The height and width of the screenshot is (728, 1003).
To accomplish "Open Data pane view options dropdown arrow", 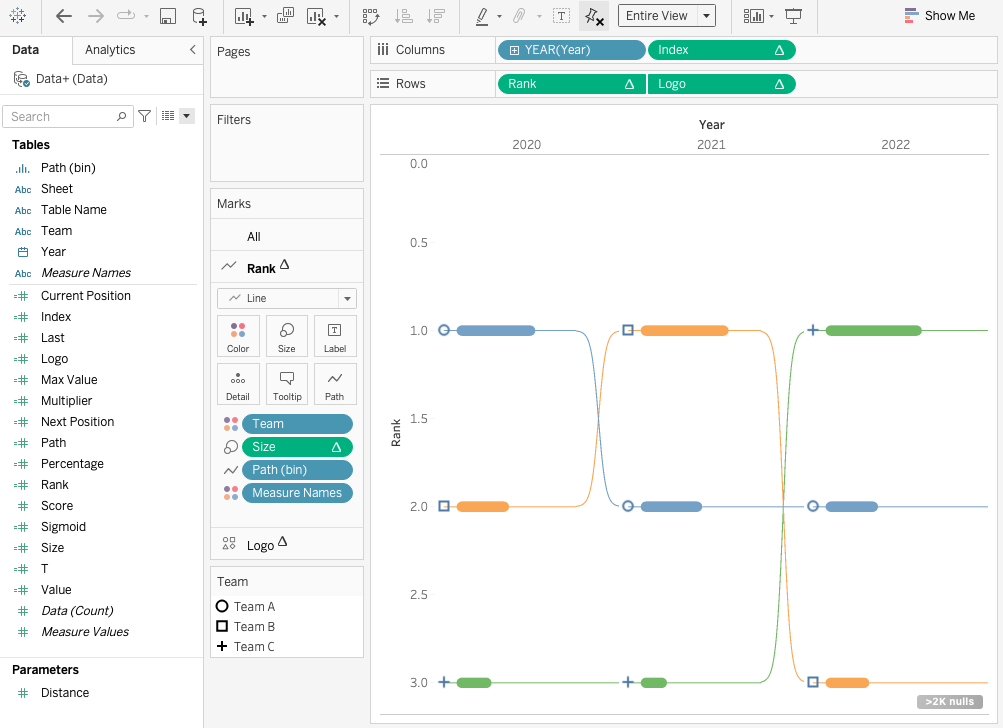I will (187, 116).
